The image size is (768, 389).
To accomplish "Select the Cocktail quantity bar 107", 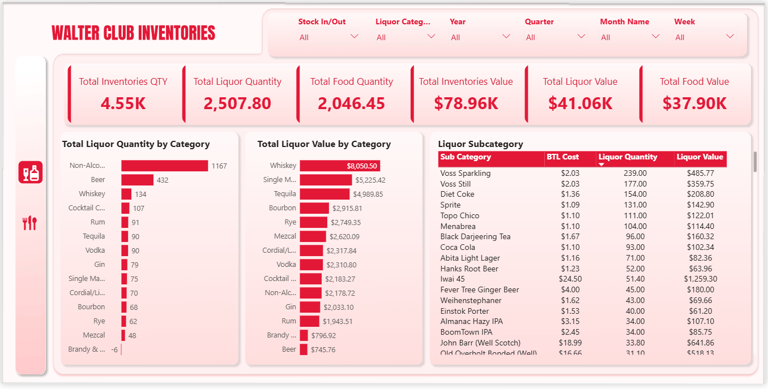I will click(x=125, y=208).
